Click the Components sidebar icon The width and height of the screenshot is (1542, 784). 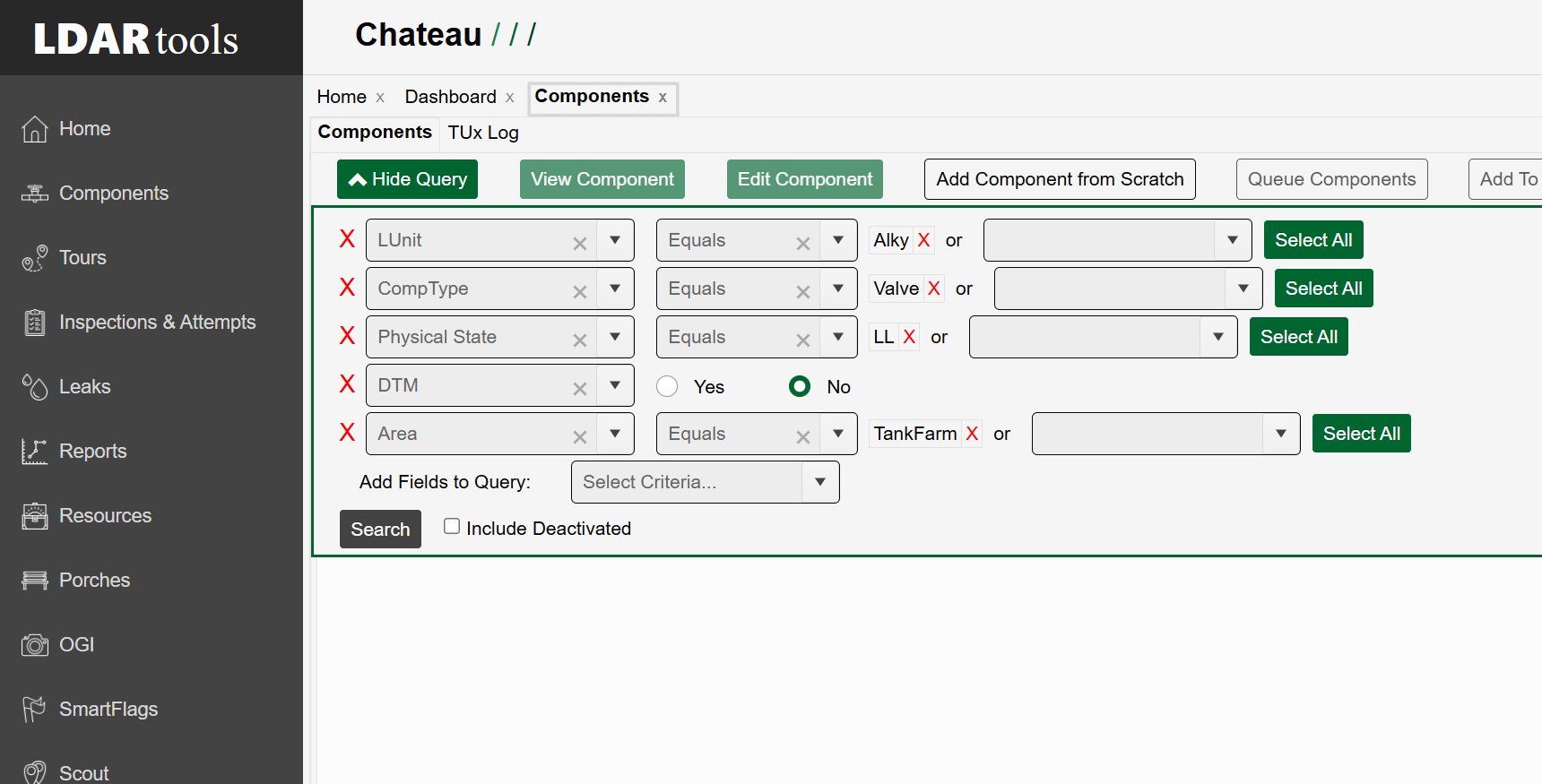[34, 194]
